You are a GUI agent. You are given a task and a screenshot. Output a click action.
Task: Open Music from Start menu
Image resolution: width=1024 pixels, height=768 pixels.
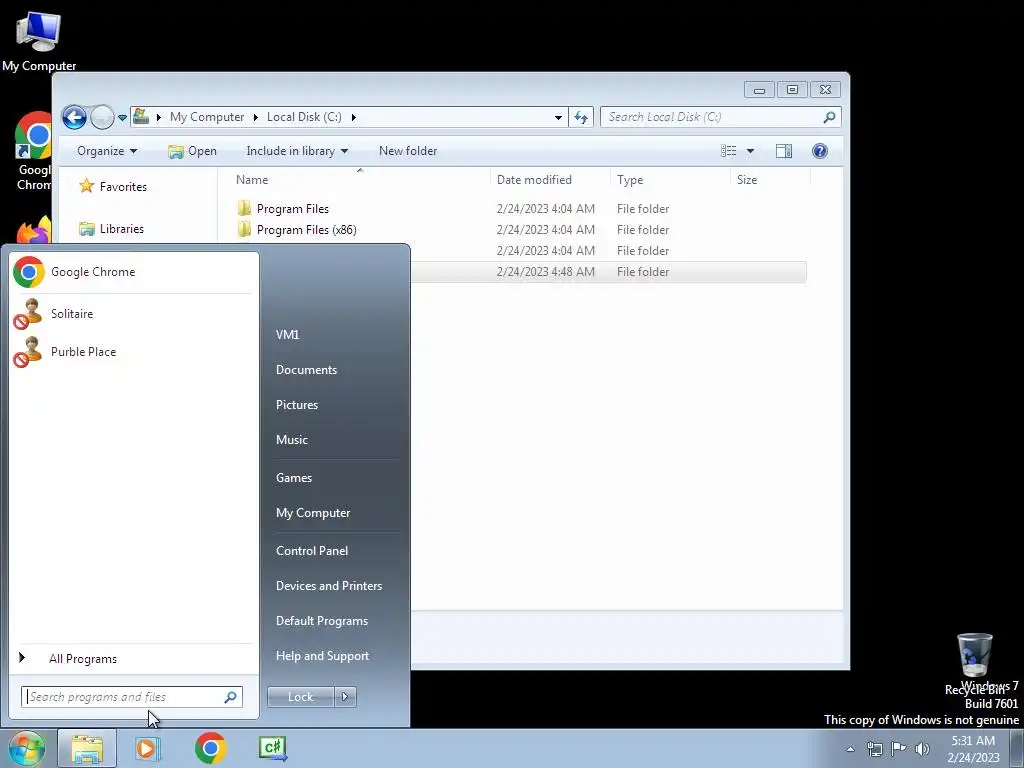[x=292, y=440]
